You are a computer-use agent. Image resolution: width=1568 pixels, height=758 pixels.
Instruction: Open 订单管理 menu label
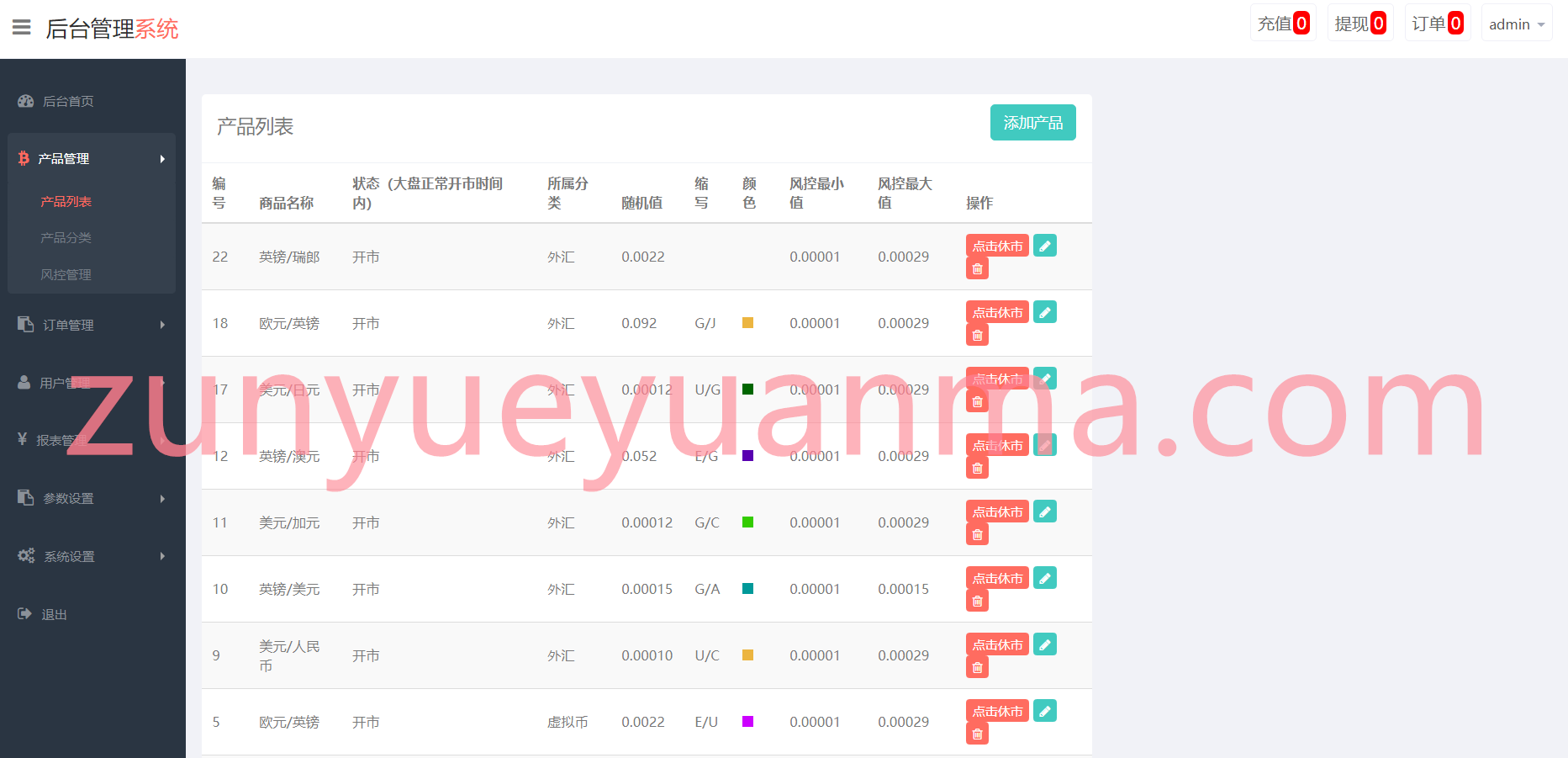tap(68, 325)
